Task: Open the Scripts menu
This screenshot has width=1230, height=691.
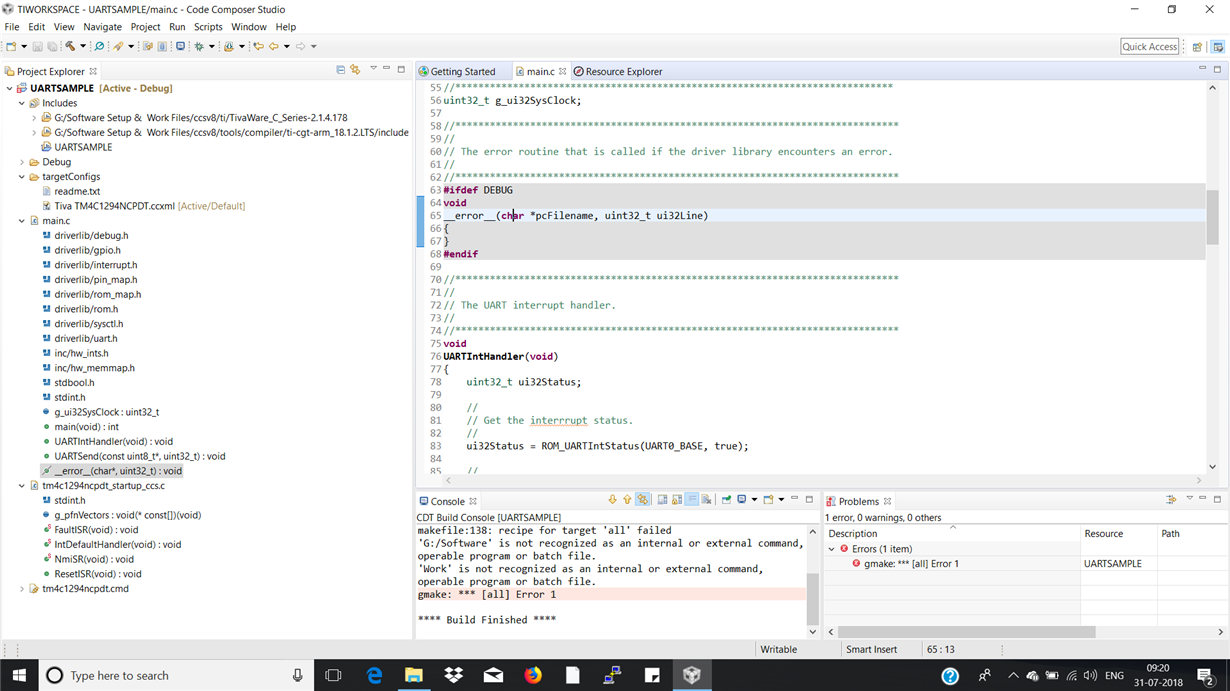Action: tap(208, 27)
